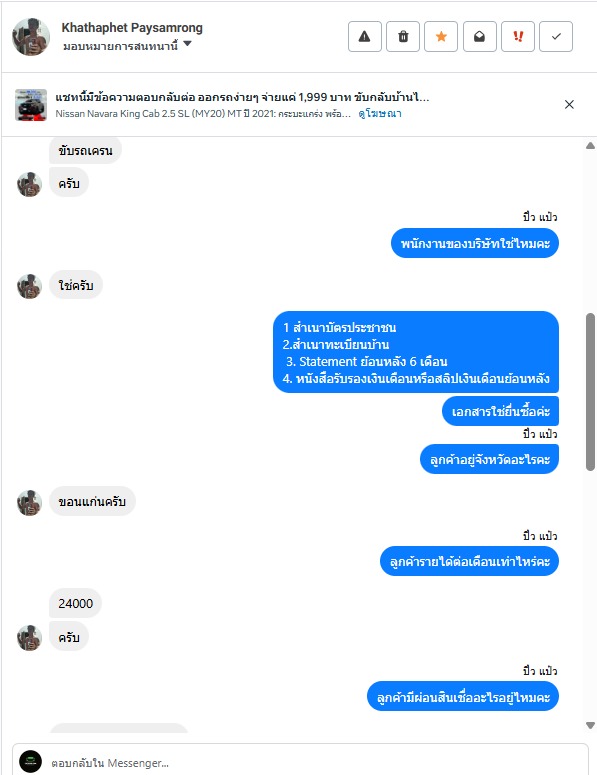Open the ดูโฆษณา link
This screenshot has width=597, height=775.
380,114
